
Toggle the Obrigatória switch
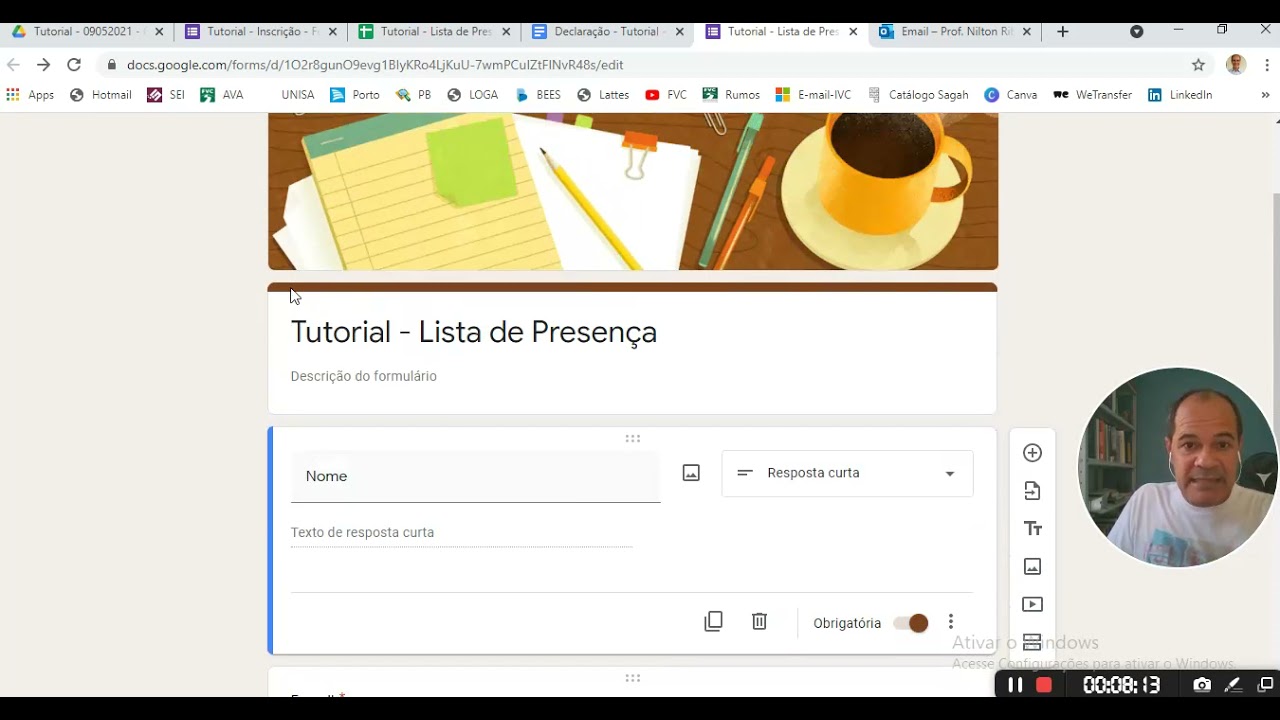click(x=911, y=623)
